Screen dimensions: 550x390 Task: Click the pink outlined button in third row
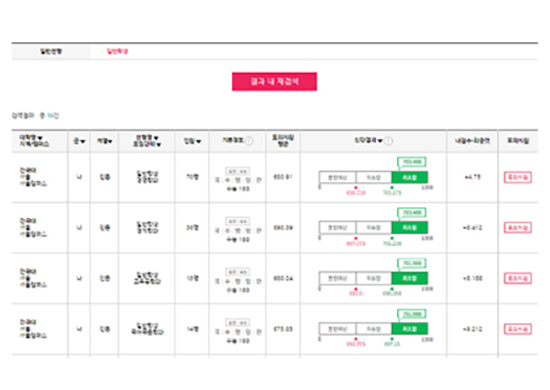(x=518, y=278)
